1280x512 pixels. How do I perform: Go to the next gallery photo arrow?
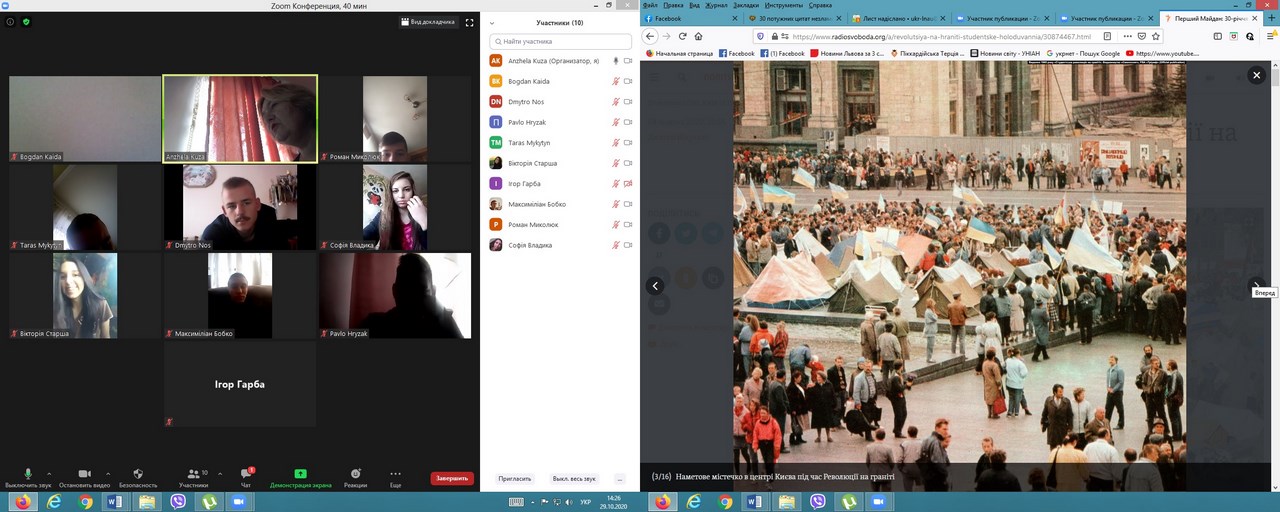pyautogui.click(x=1256, y=285)
